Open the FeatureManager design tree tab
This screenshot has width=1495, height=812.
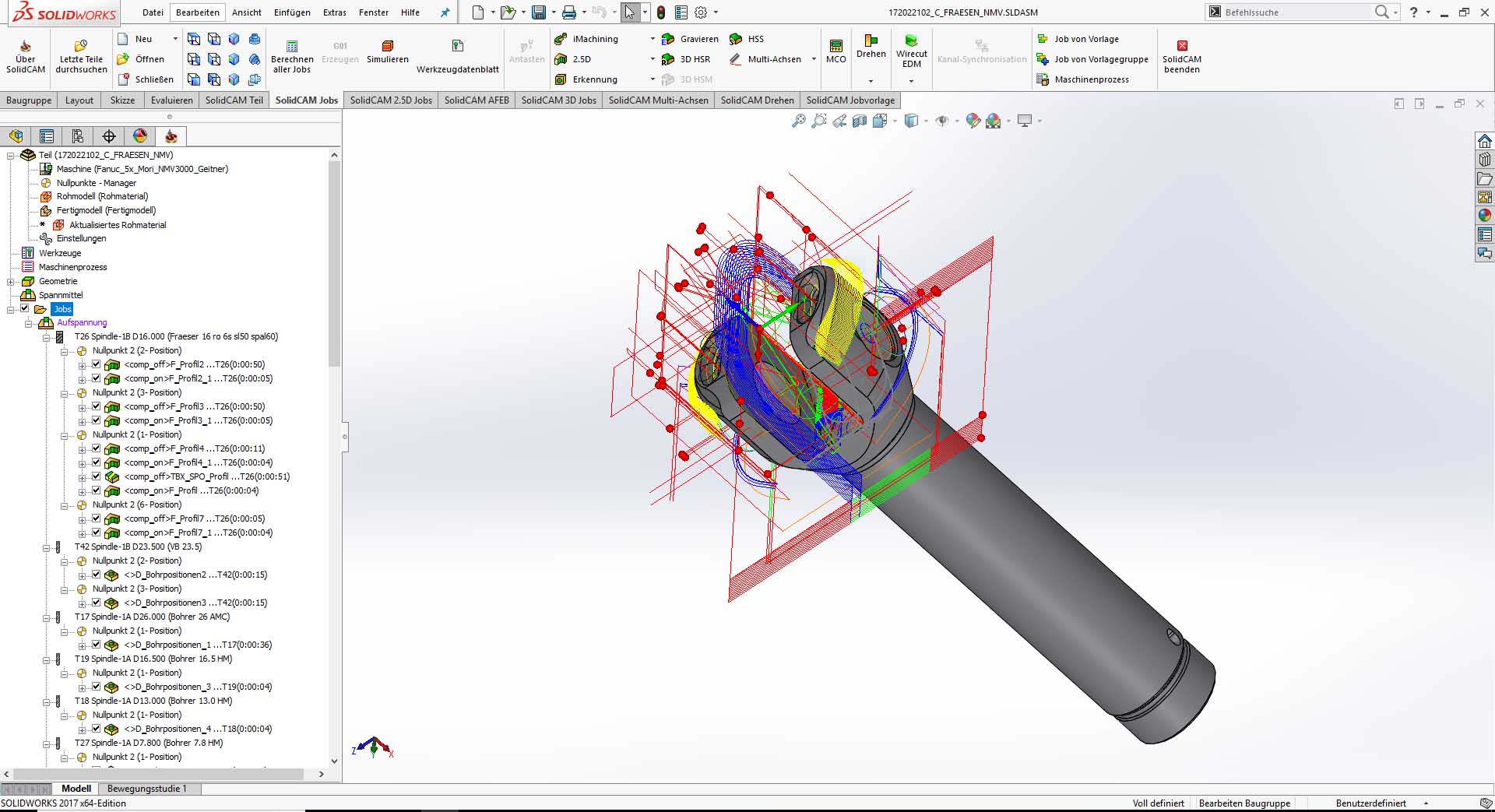tap(16, 136)
